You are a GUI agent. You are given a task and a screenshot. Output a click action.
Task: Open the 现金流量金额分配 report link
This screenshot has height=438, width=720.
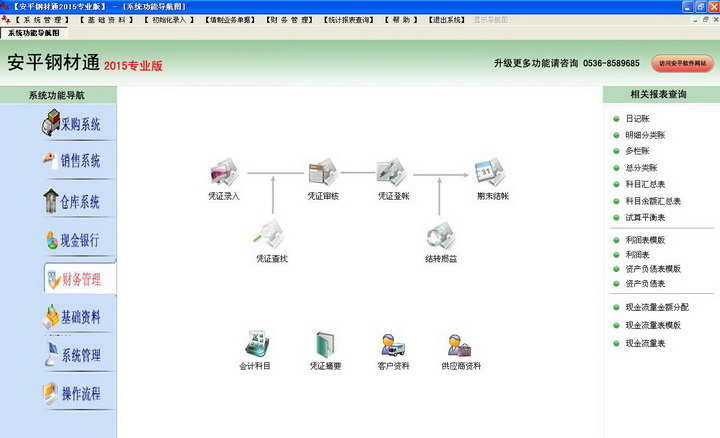point(657,307)
